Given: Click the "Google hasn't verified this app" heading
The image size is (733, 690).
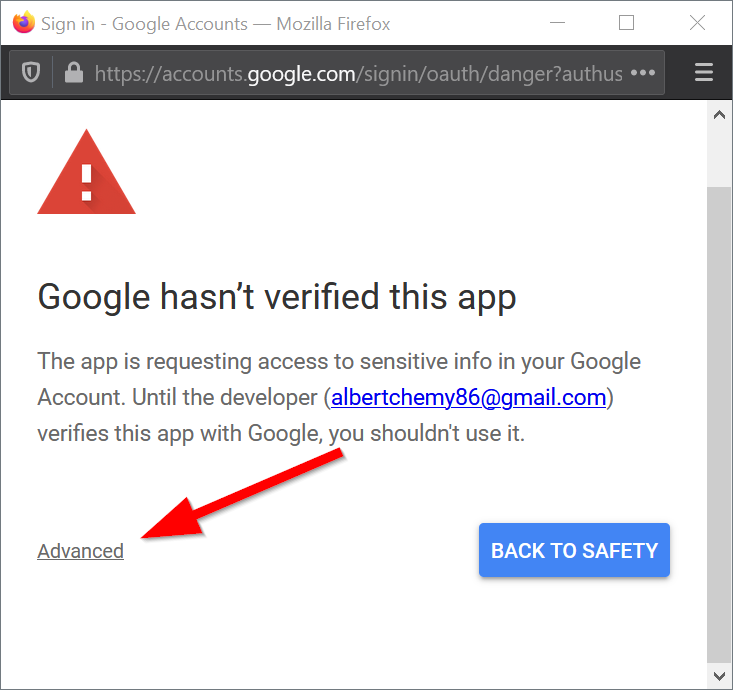Looking at the screenshot, I should (x=276, y=297).
